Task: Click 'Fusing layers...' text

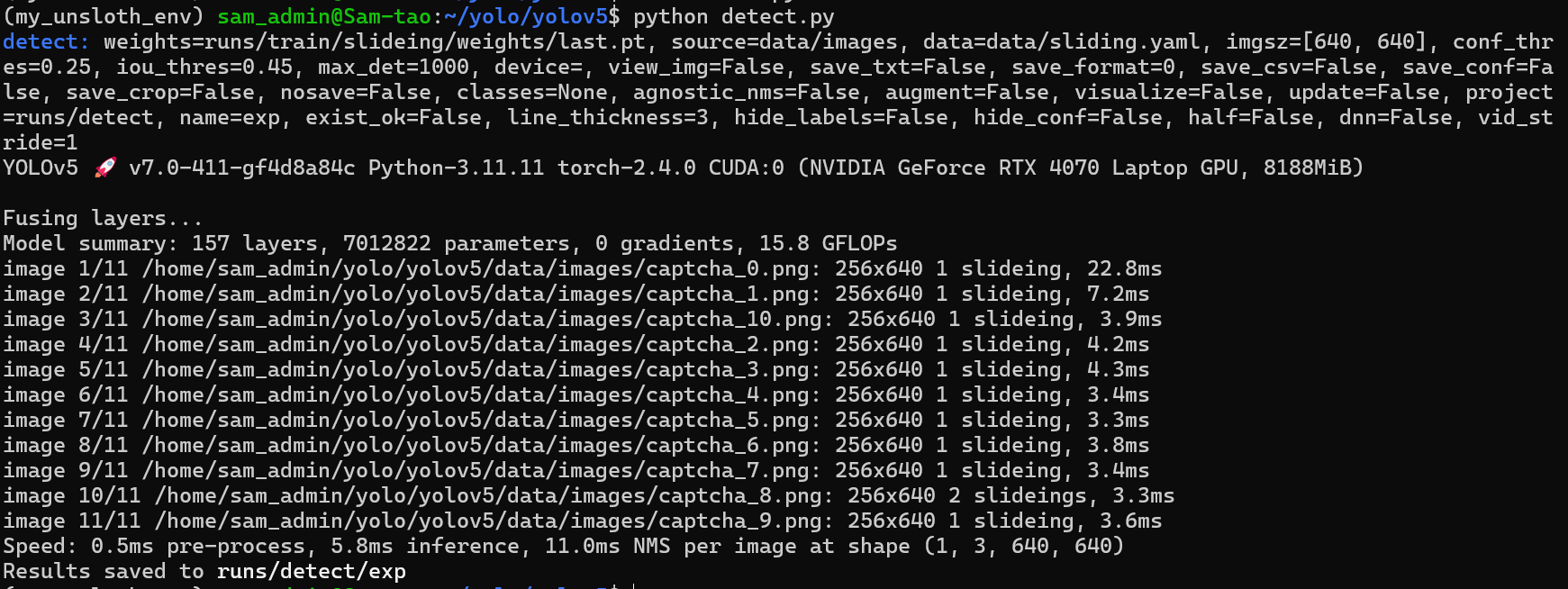Action: (x=103, y=218)
